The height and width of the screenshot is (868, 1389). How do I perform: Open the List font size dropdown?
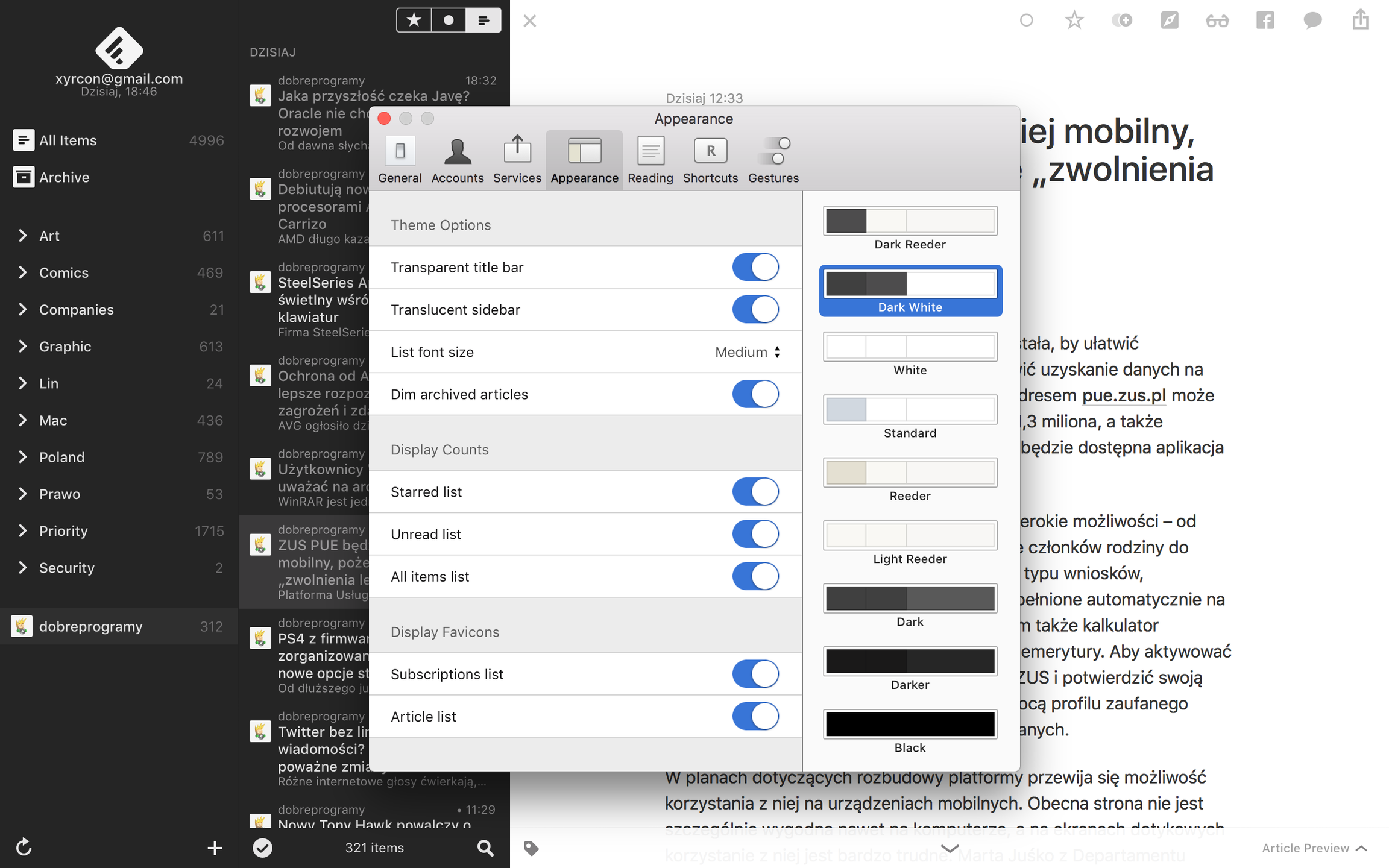(x=748, y=352)
